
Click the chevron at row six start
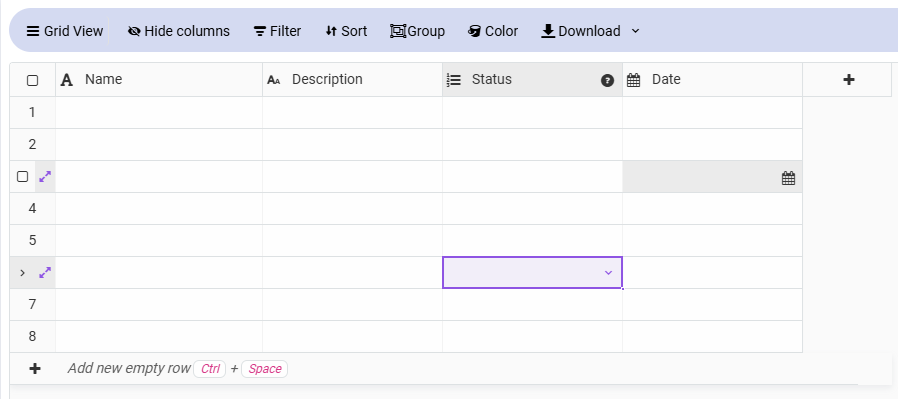pos(22,273)
